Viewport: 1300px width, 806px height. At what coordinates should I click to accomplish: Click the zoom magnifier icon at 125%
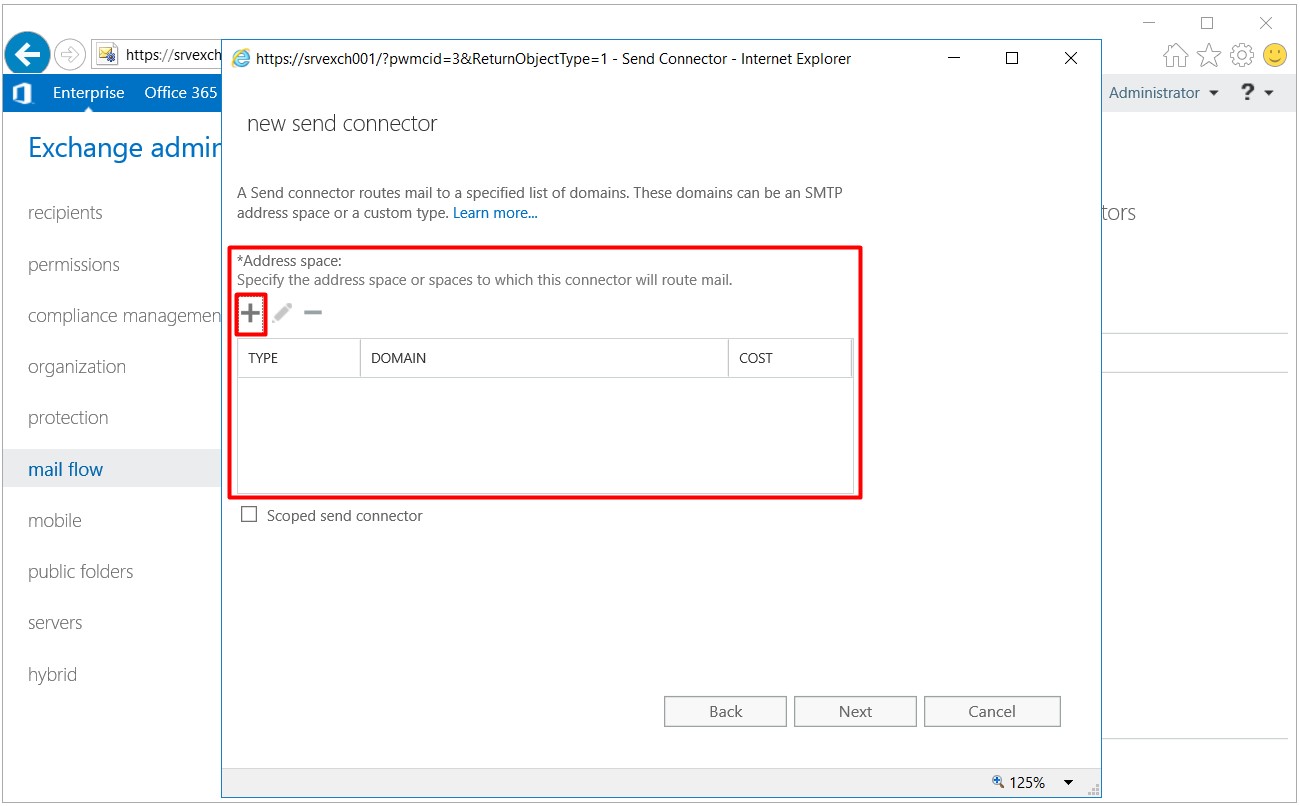(x=997, y=782)
